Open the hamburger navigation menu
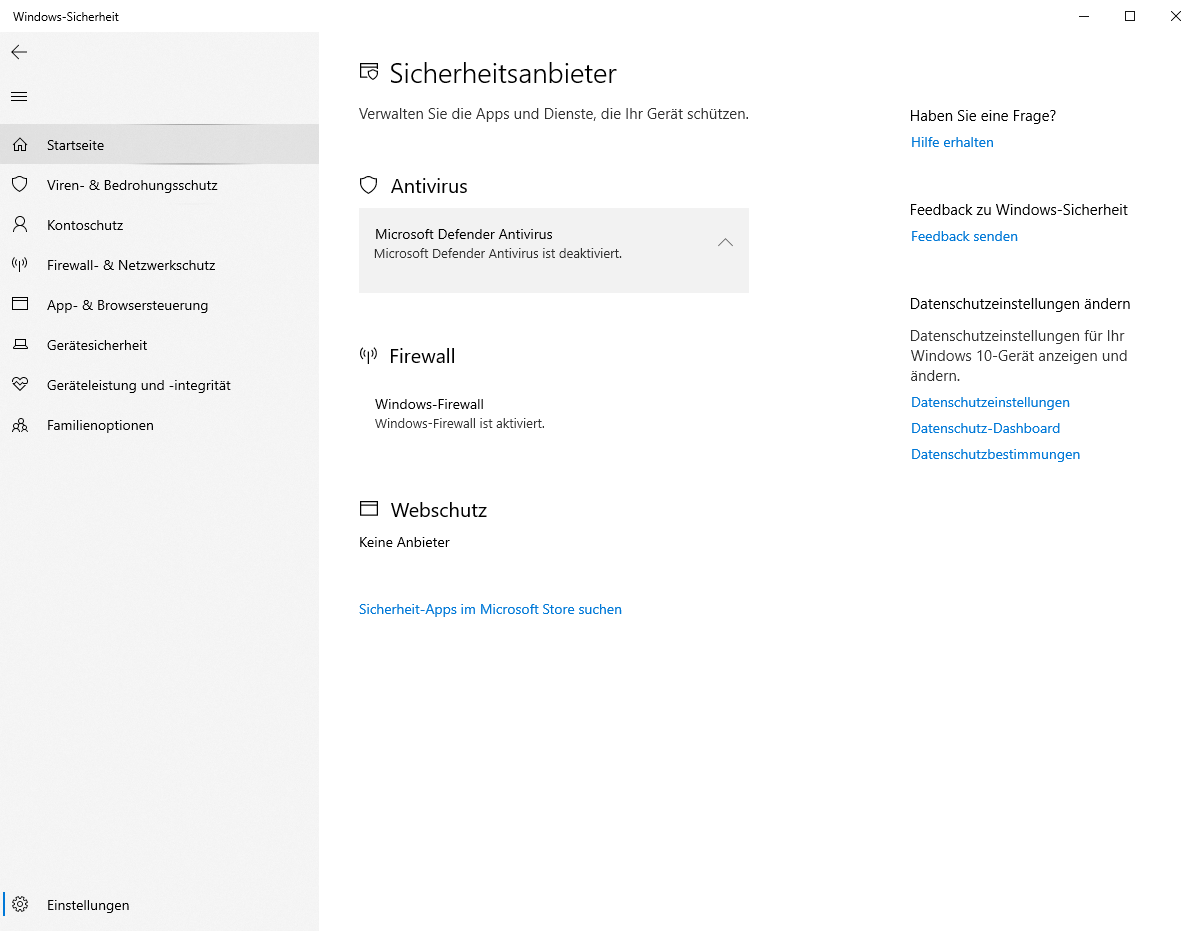Screen dimensions: 1198x931 click(19, 96)
